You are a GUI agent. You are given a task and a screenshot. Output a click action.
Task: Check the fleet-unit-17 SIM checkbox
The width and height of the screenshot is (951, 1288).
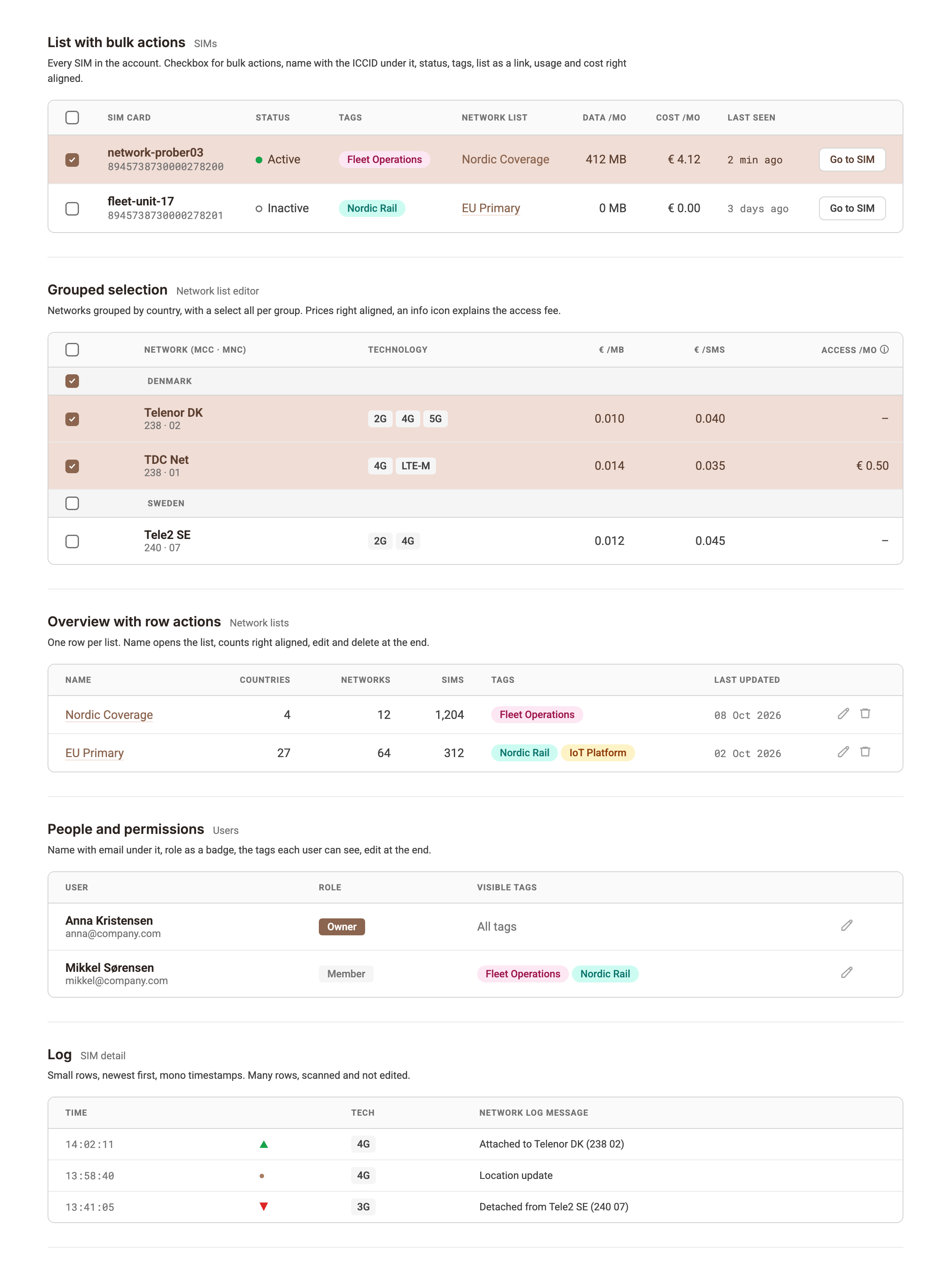pos(72,208)
